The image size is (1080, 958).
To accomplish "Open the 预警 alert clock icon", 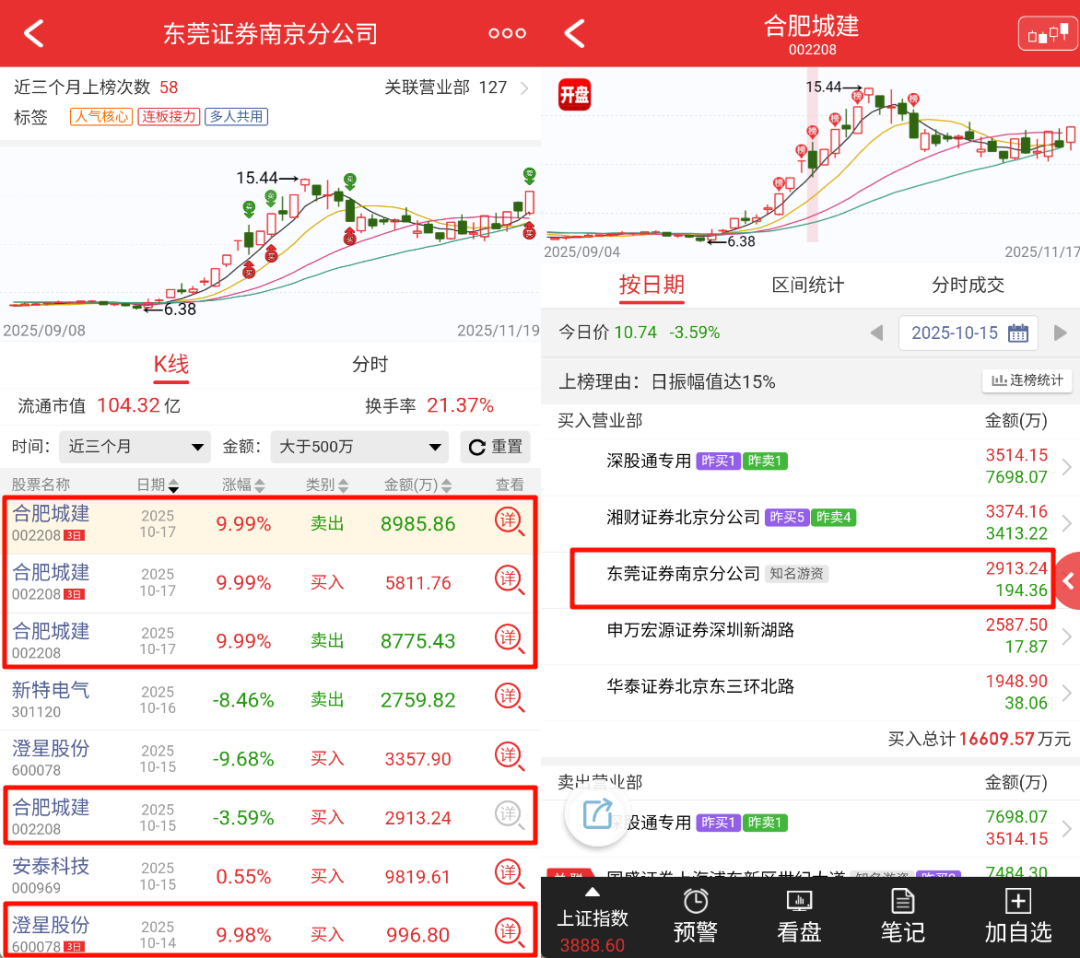I will click(x=695, y=901).
